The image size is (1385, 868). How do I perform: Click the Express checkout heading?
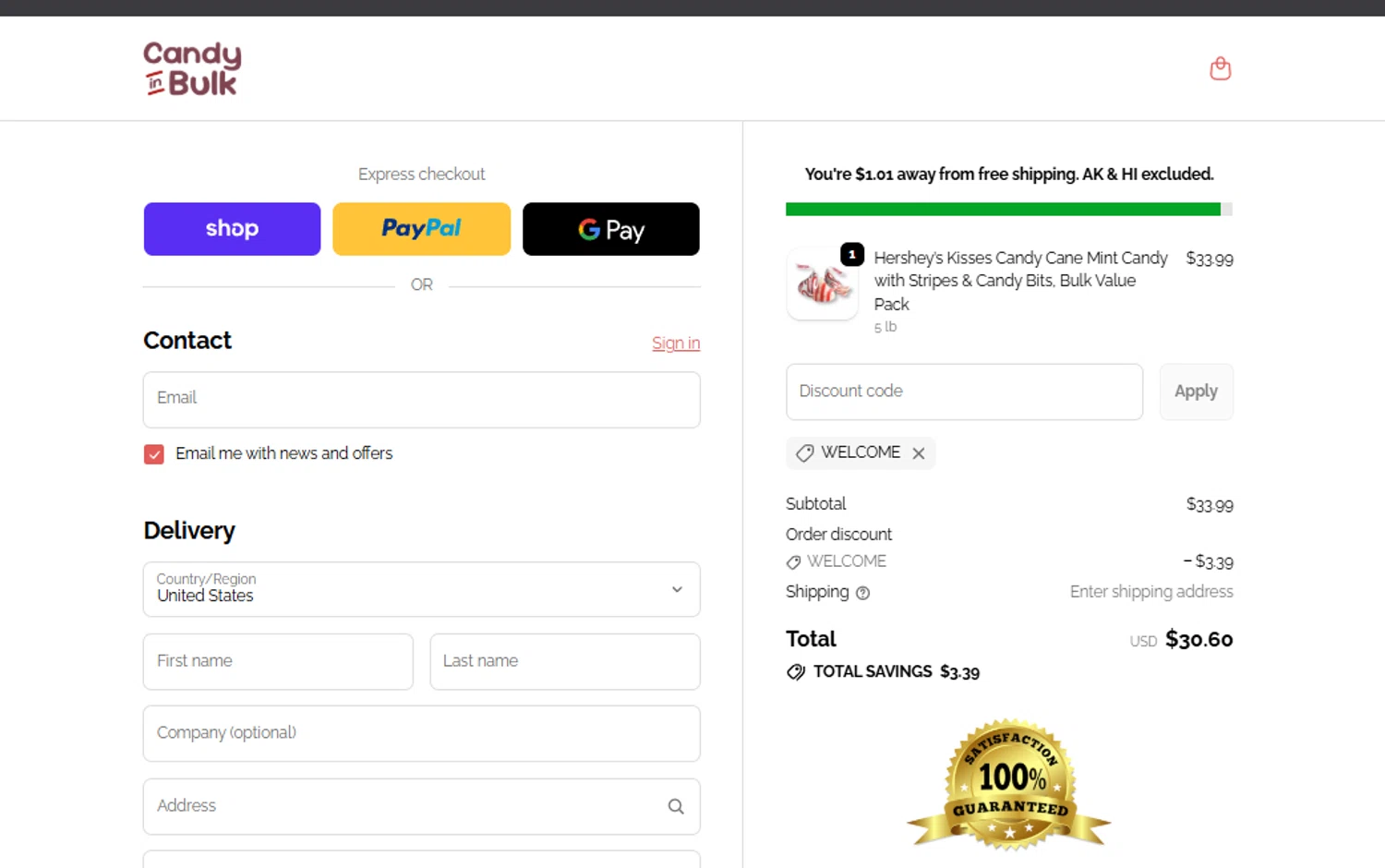[x=421, y=175]
